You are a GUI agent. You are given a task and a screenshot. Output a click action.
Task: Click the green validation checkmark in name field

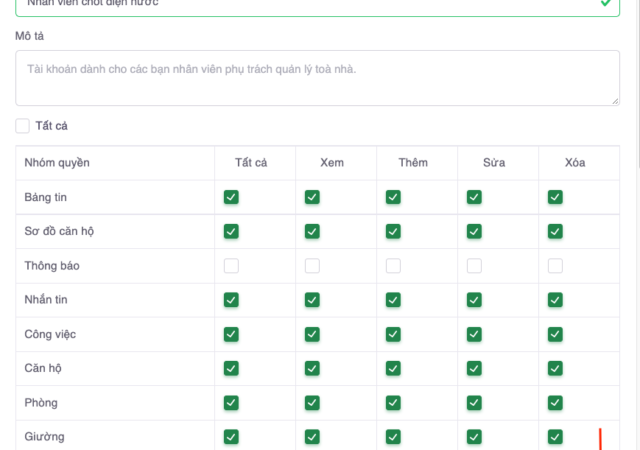[x=606, y=4]
